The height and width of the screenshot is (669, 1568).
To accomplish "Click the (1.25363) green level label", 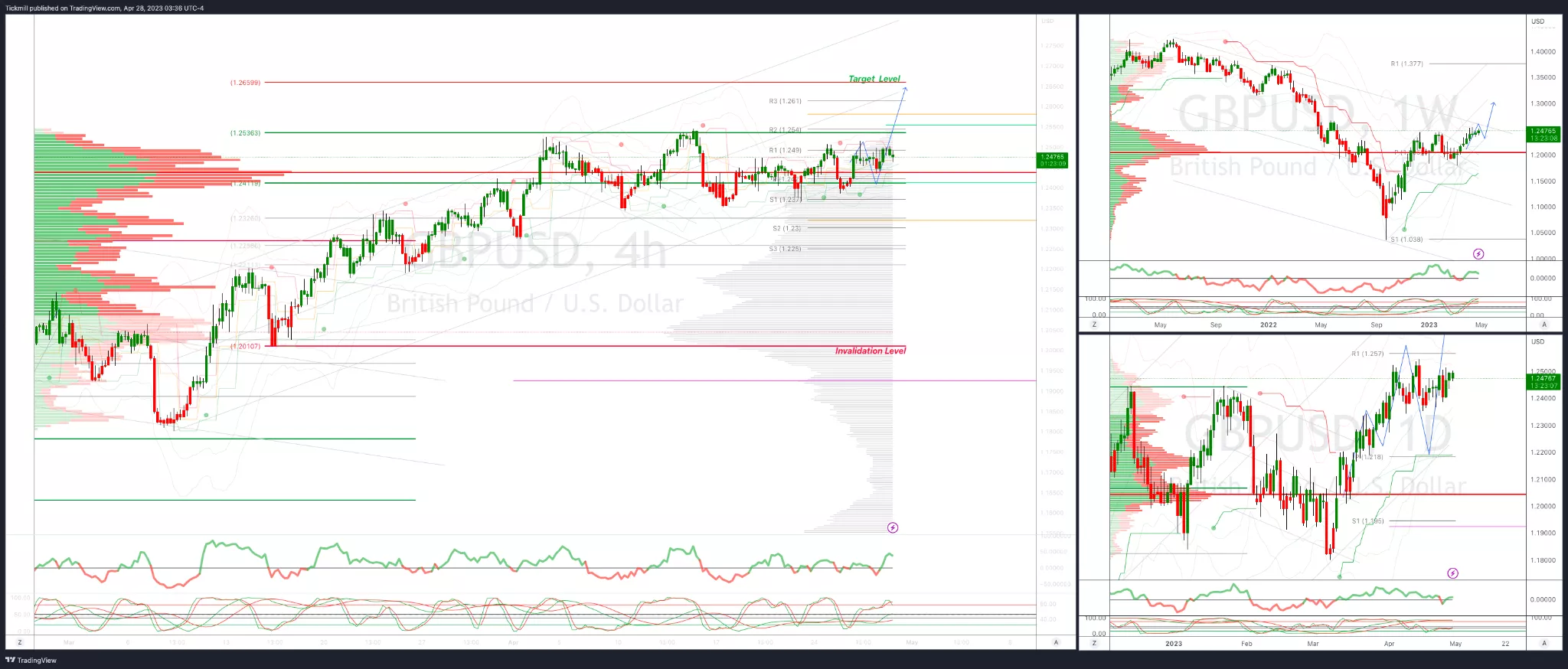I will (246, 133).
